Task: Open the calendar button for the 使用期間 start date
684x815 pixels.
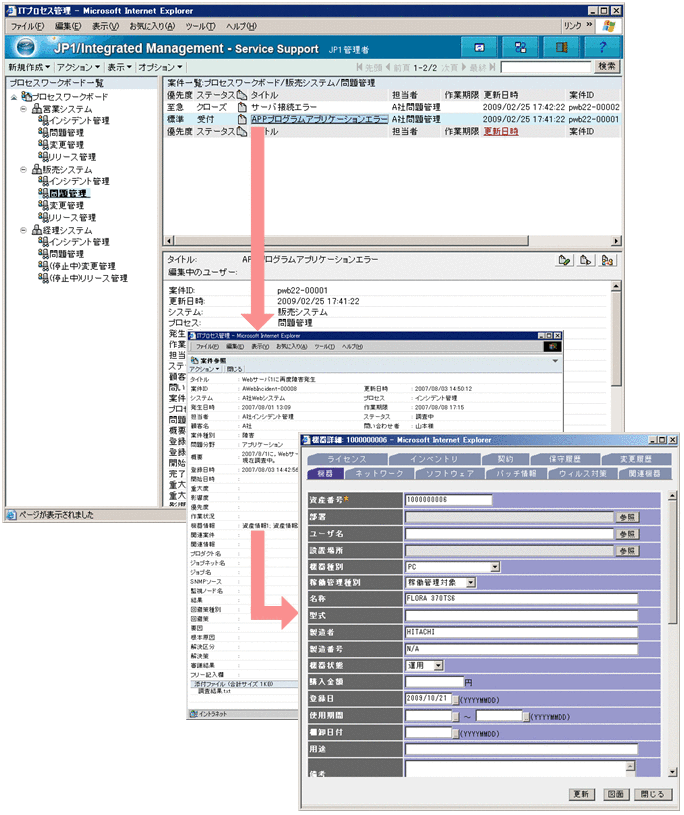Action: click(456, 717)
